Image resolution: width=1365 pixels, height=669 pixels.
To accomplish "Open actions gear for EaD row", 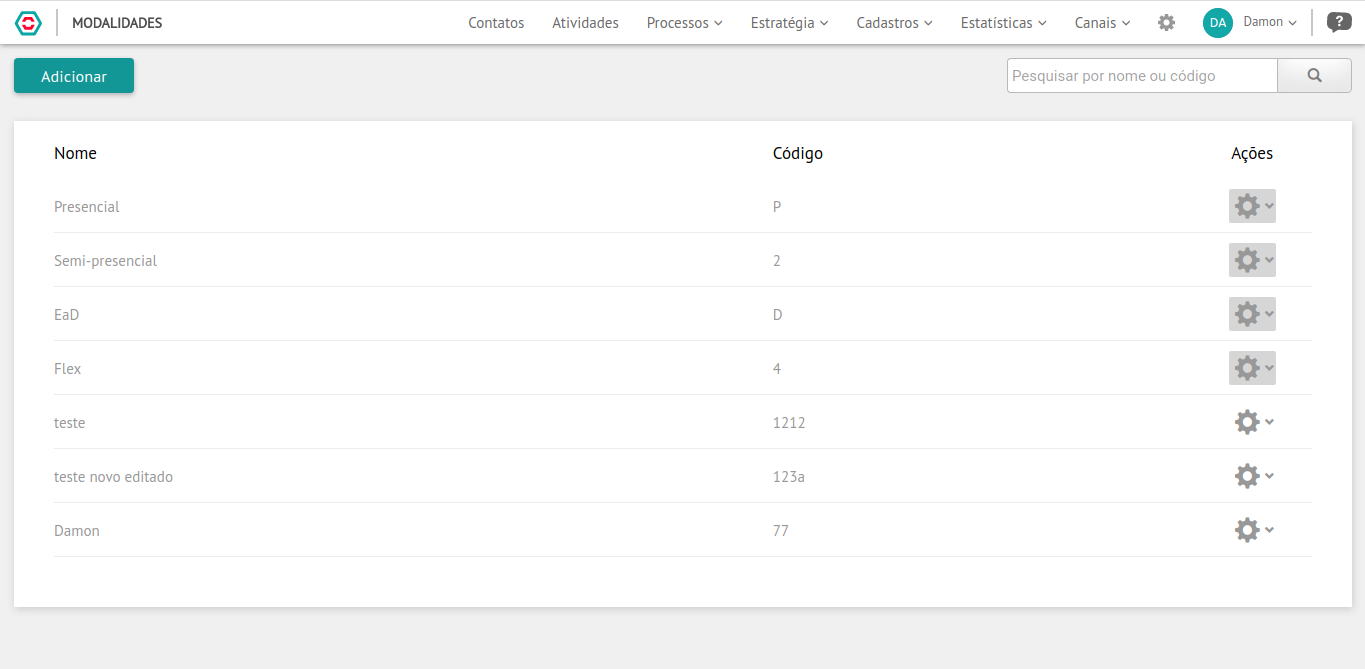I will coord(1252,314).
